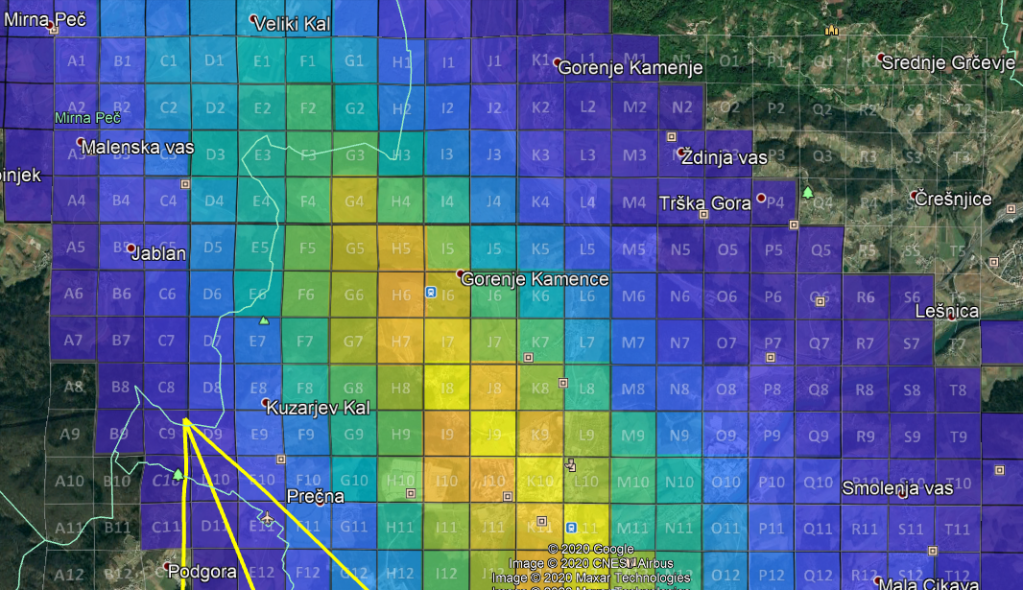Image resolution: width=1023 pixels, height=590 pixels.
Task: Select the dark purple R8 grid cell
Action: (x=865, y=389)
